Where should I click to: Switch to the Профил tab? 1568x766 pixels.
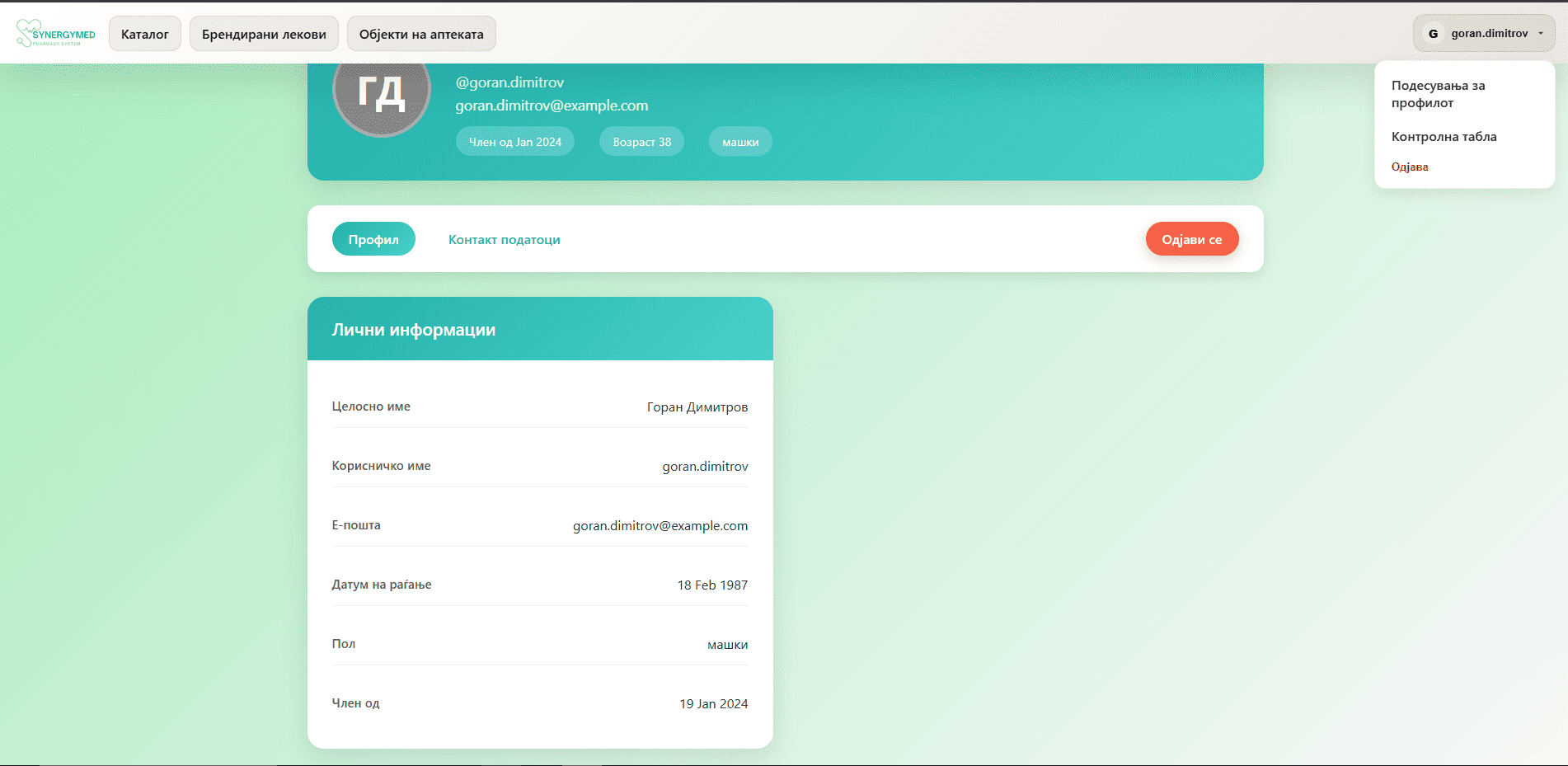point(373,239)
